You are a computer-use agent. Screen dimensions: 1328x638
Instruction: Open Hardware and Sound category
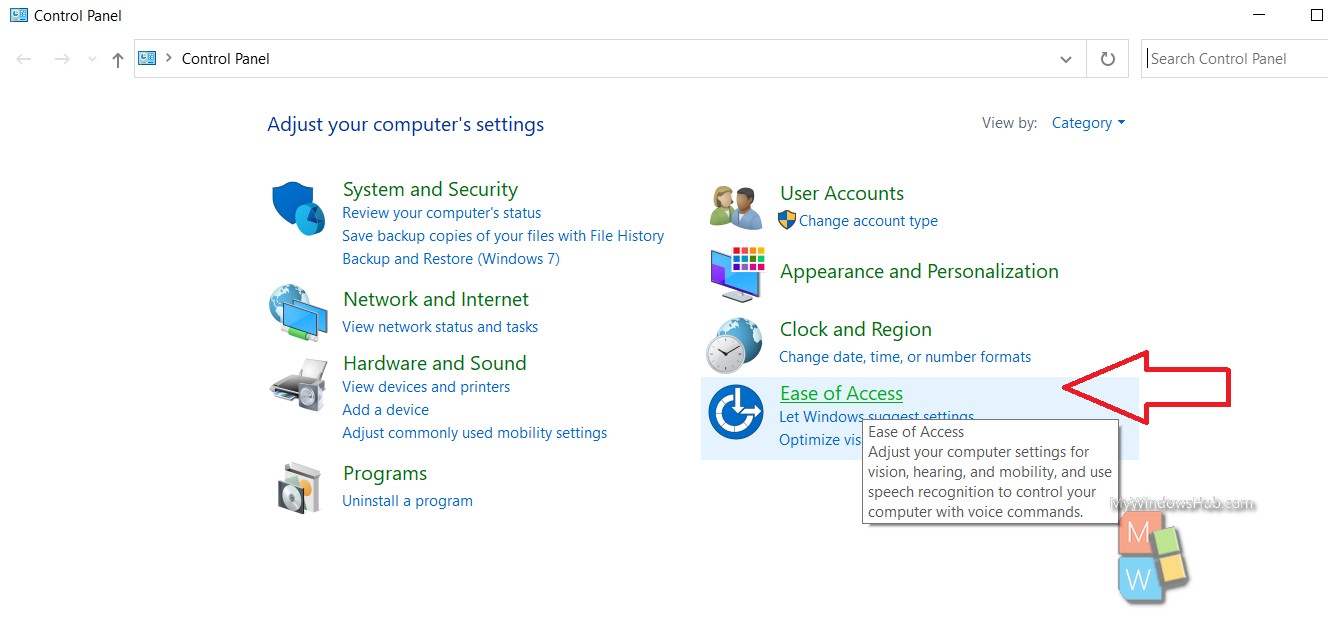tap(434, 363)
